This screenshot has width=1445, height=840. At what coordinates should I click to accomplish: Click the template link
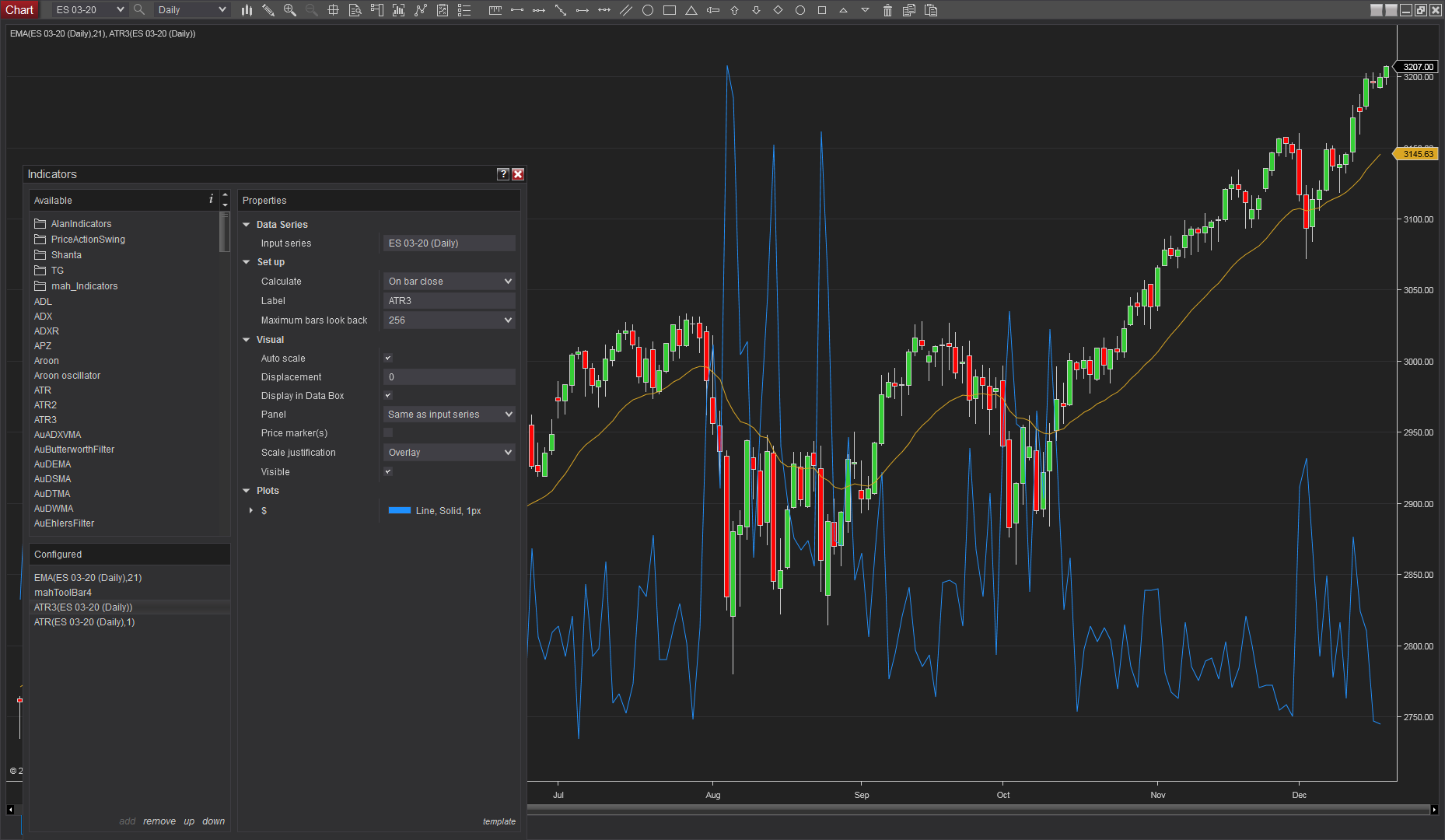click(x=499, y=821)
